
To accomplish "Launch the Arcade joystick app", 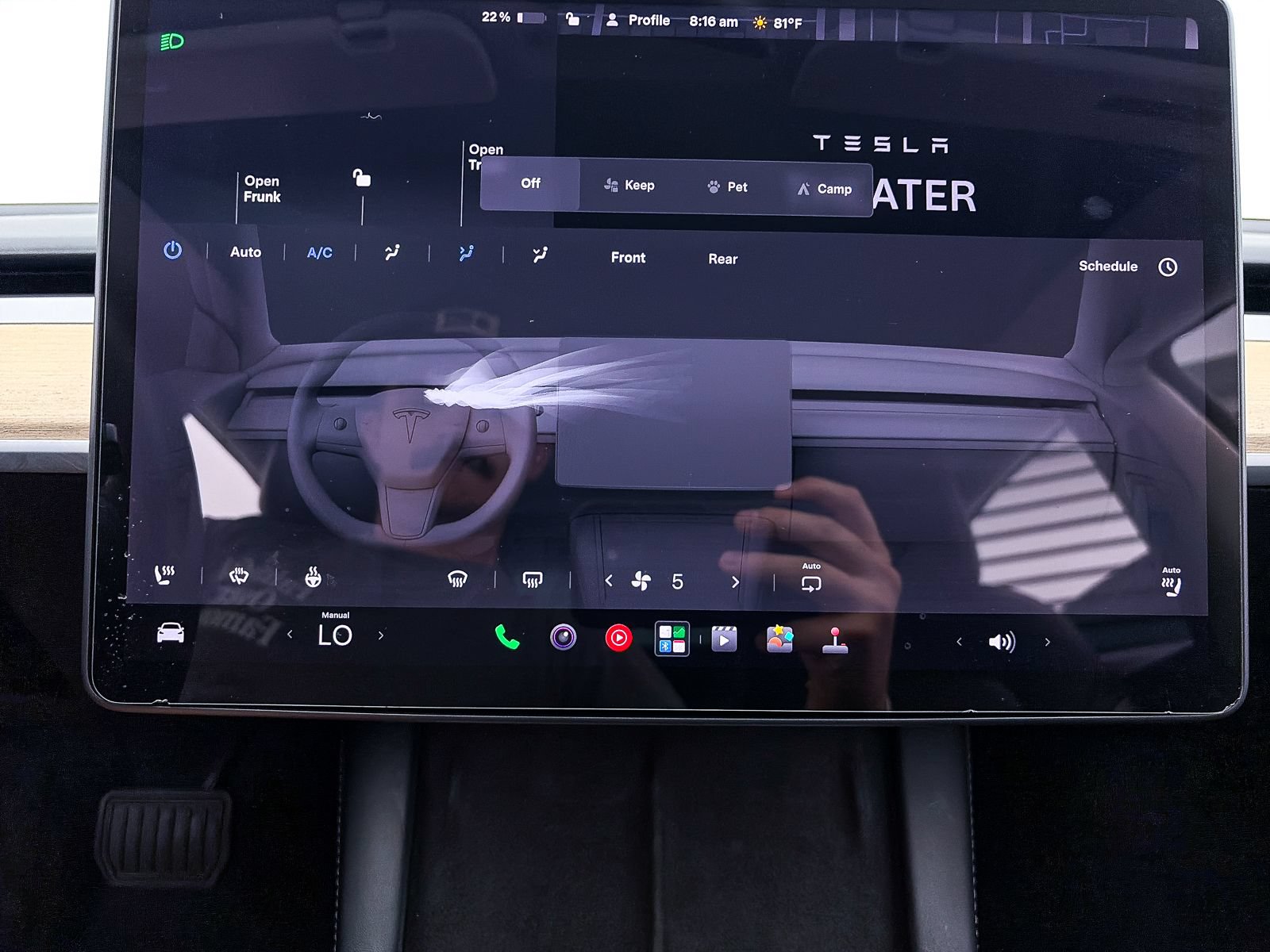I will pos(835,640).
